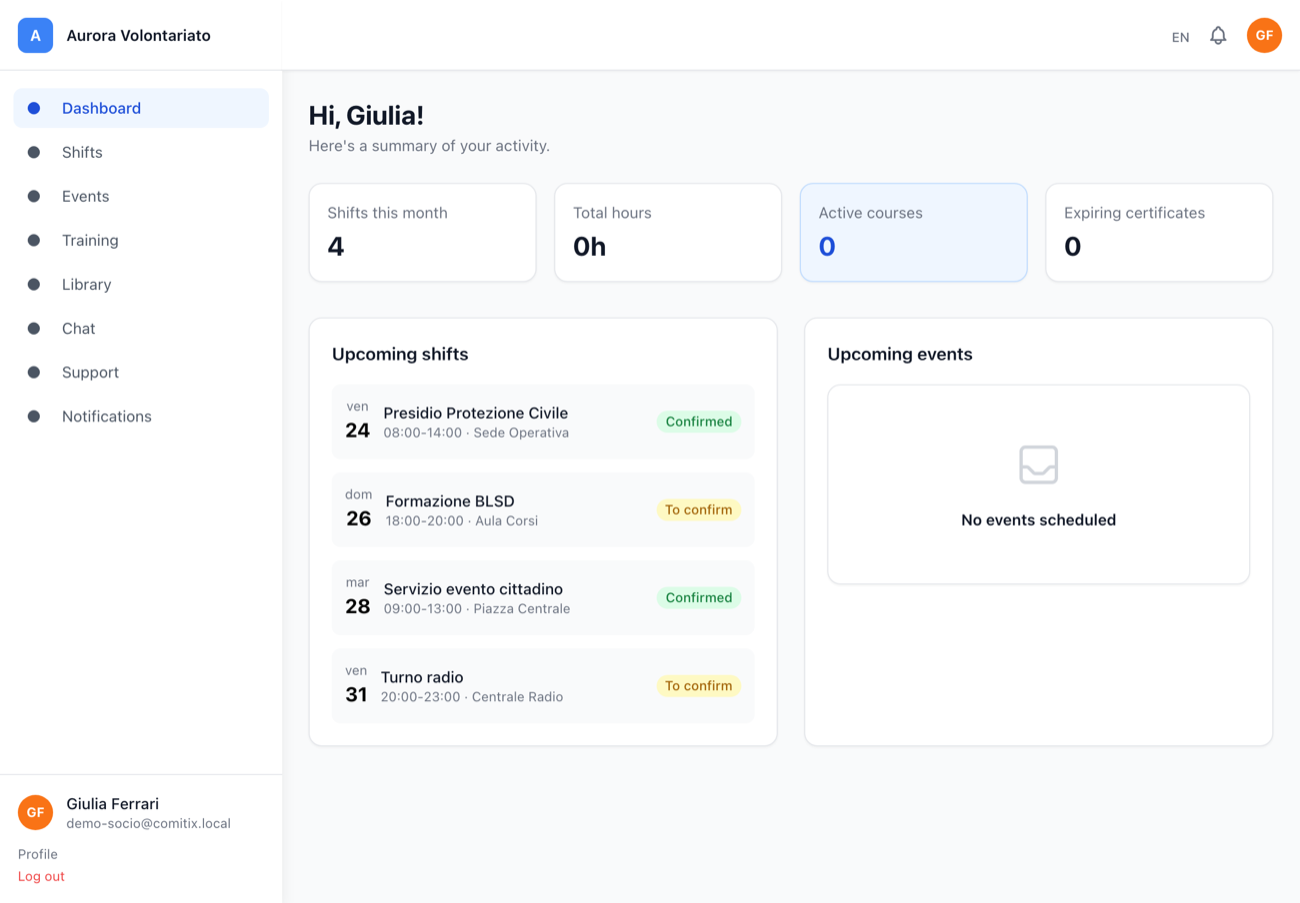Open the Formazione BLSD shift

[x=543, y=510]
